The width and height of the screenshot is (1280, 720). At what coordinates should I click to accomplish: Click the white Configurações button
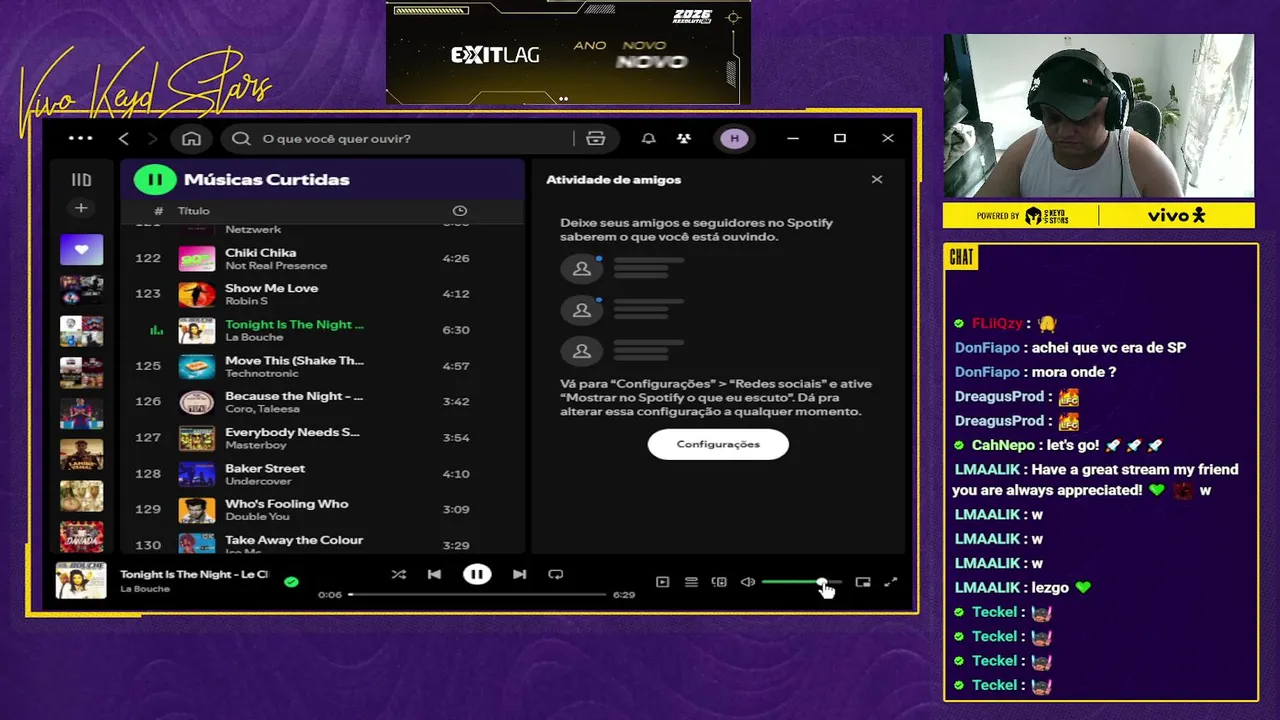tap(718, 444)
